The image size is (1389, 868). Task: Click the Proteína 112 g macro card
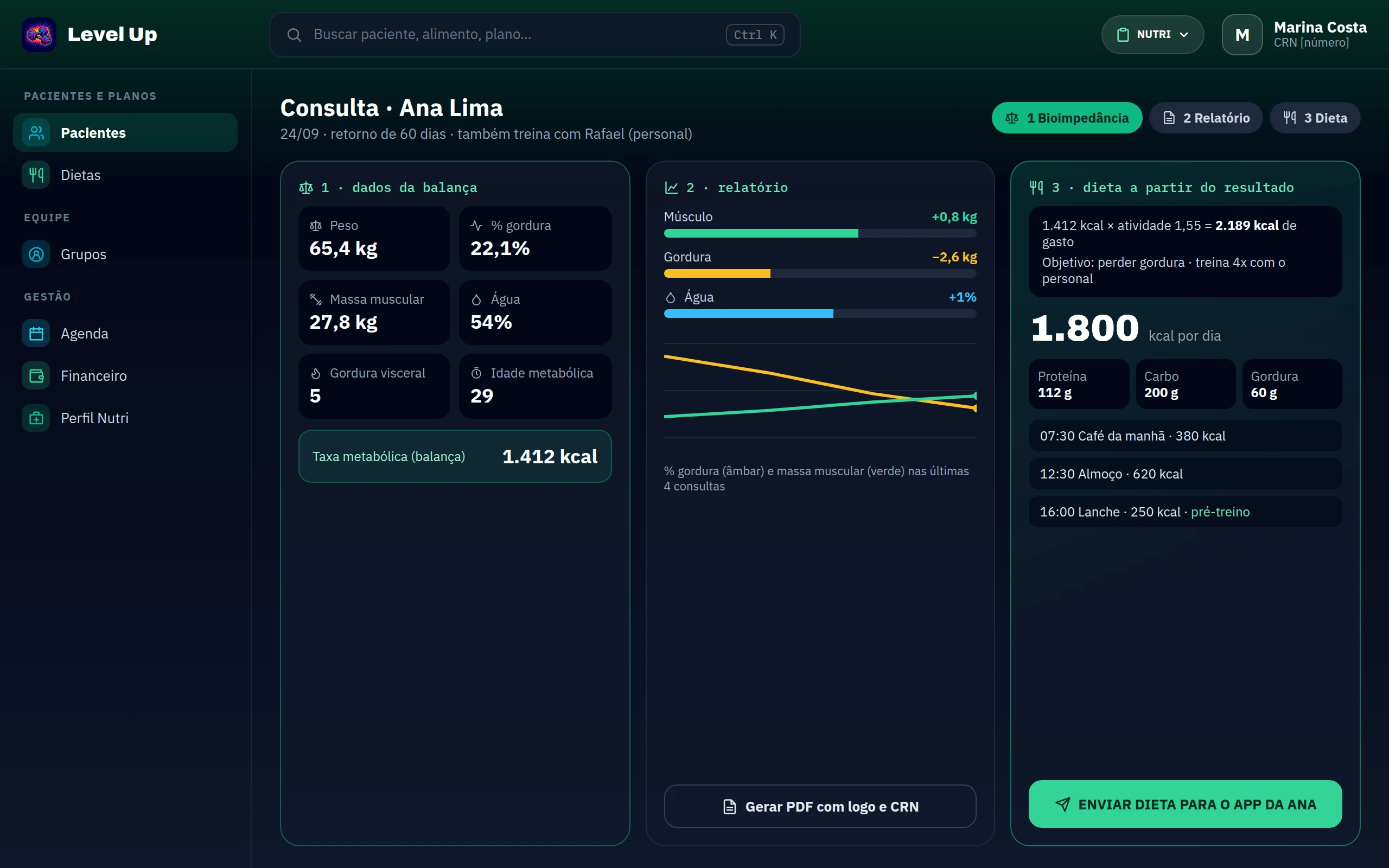click(x=1079, y=384)
